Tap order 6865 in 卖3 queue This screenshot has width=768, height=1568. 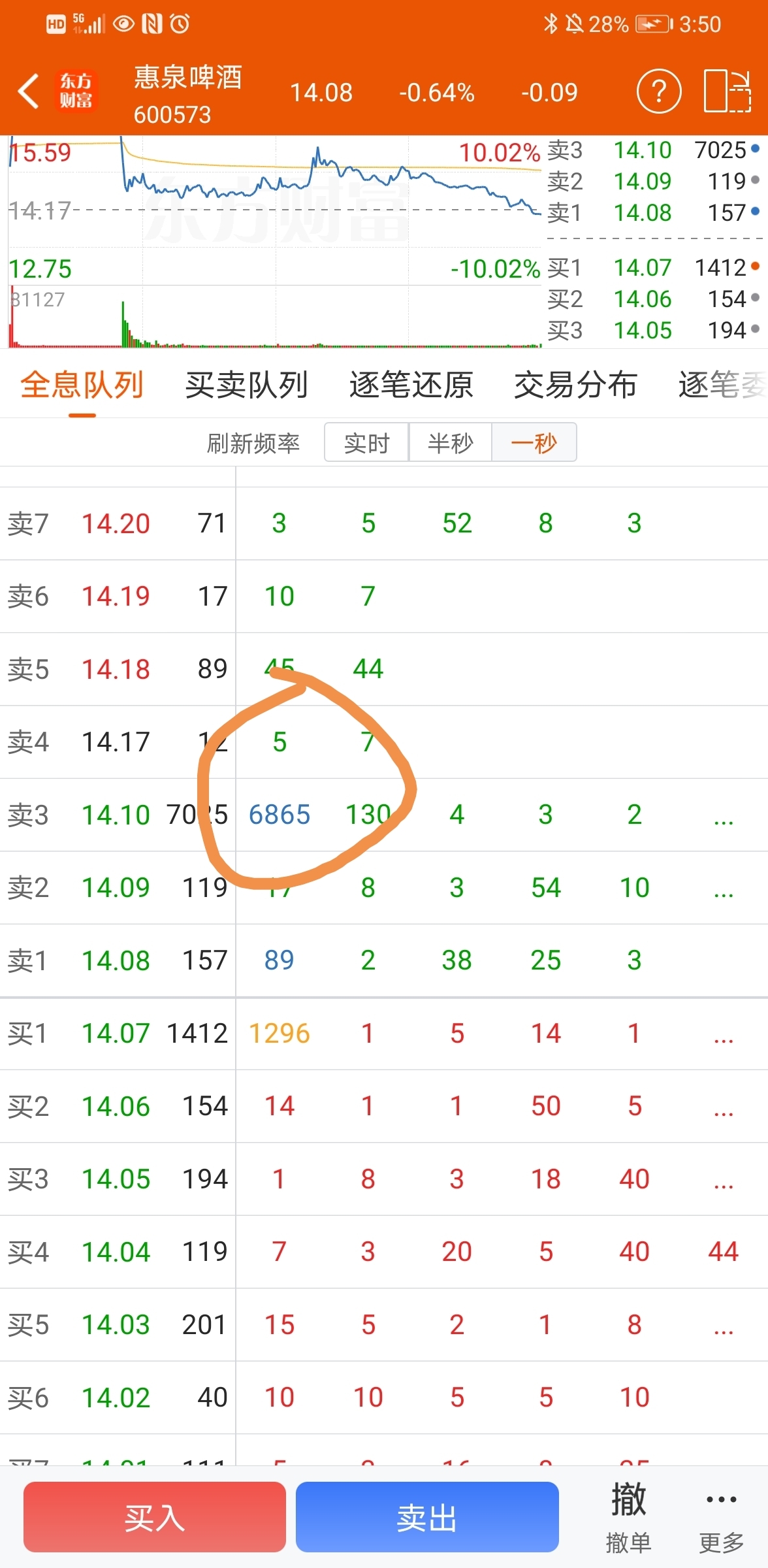[x=280, y=815]
